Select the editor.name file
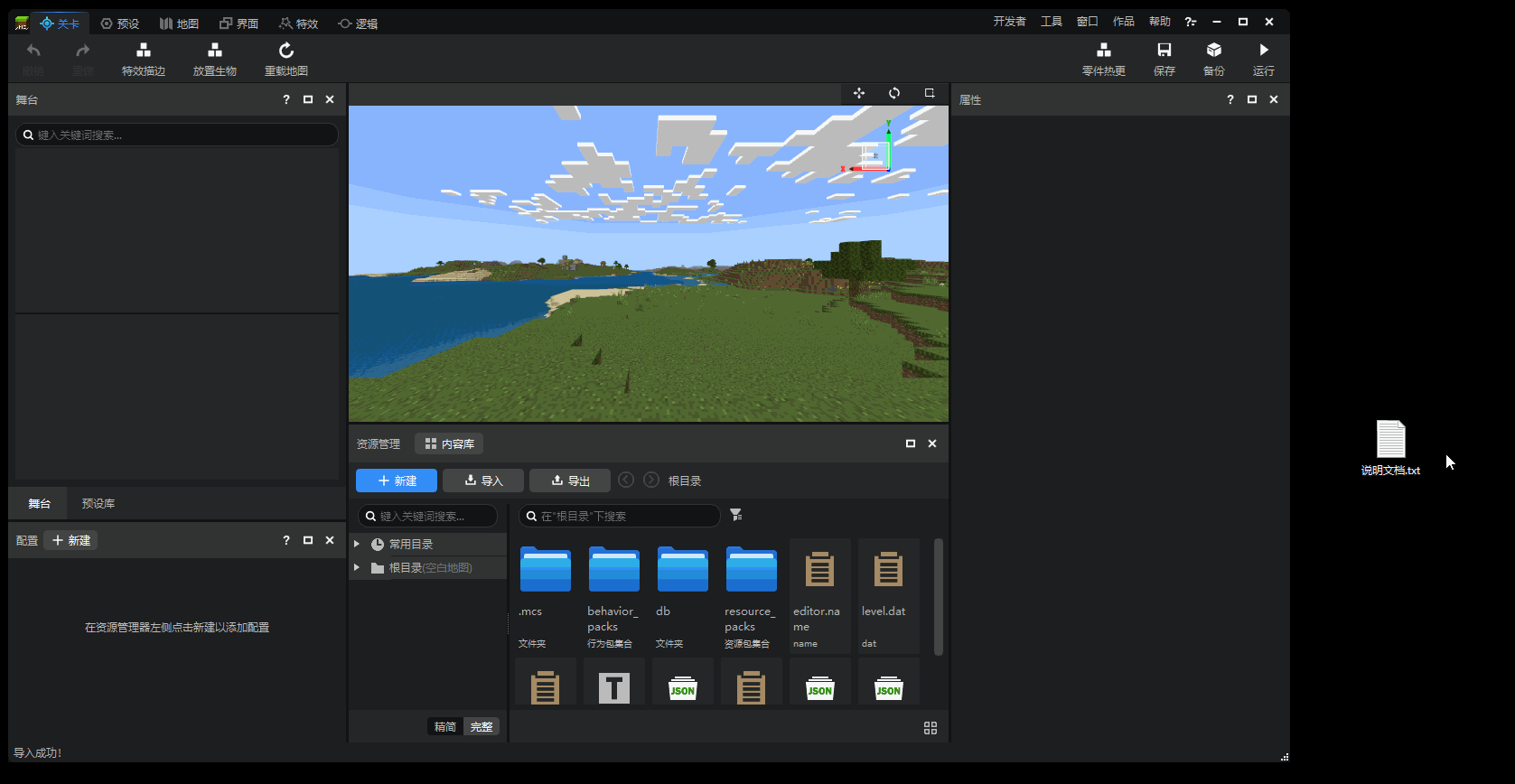The image size is (1515, 784). coord(819,595)
